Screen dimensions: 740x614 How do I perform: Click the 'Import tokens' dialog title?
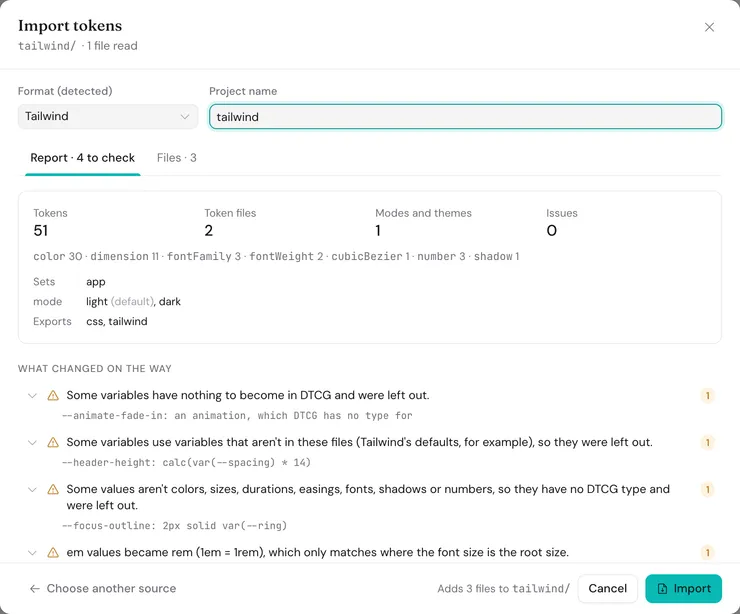coord(70,25)
